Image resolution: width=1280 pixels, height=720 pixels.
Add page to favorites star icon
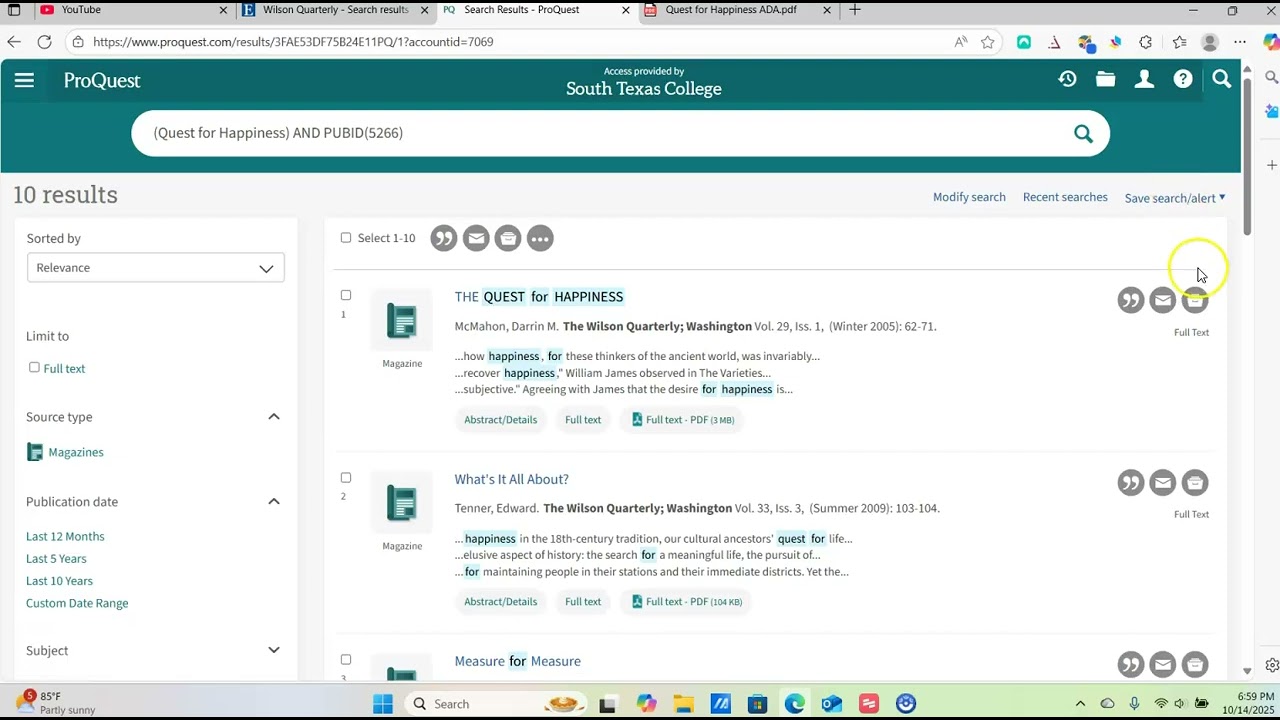[x=988, y=42]
